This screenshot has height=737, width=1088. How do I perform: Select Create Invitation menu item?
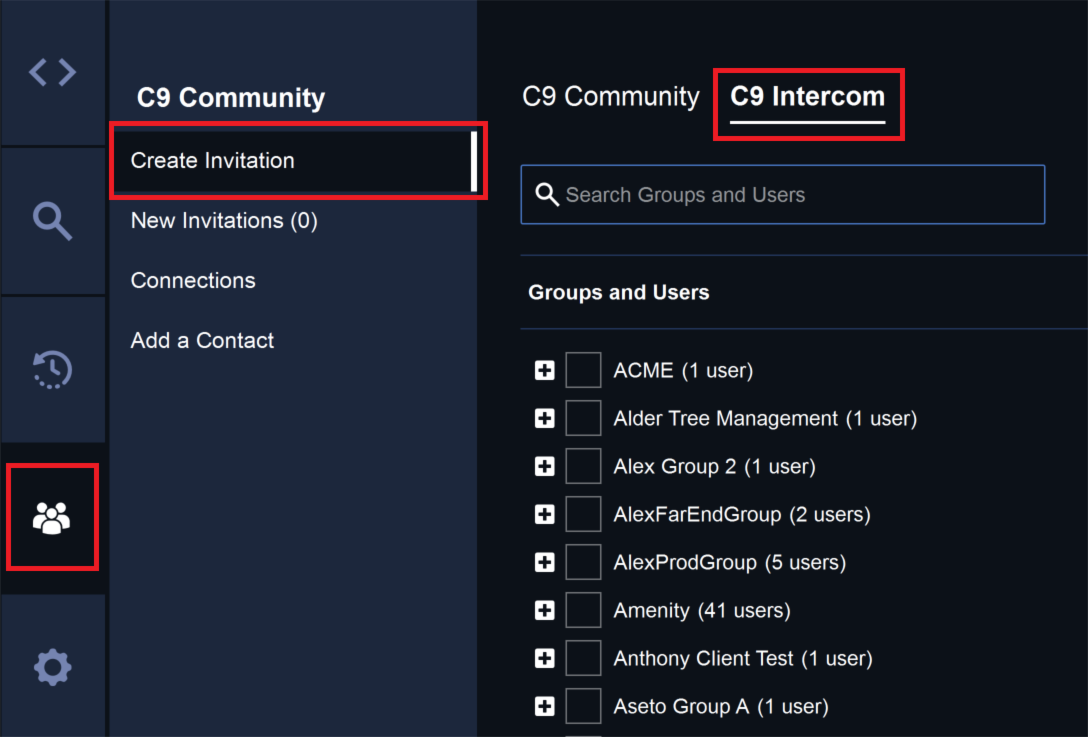coord(296,160)
